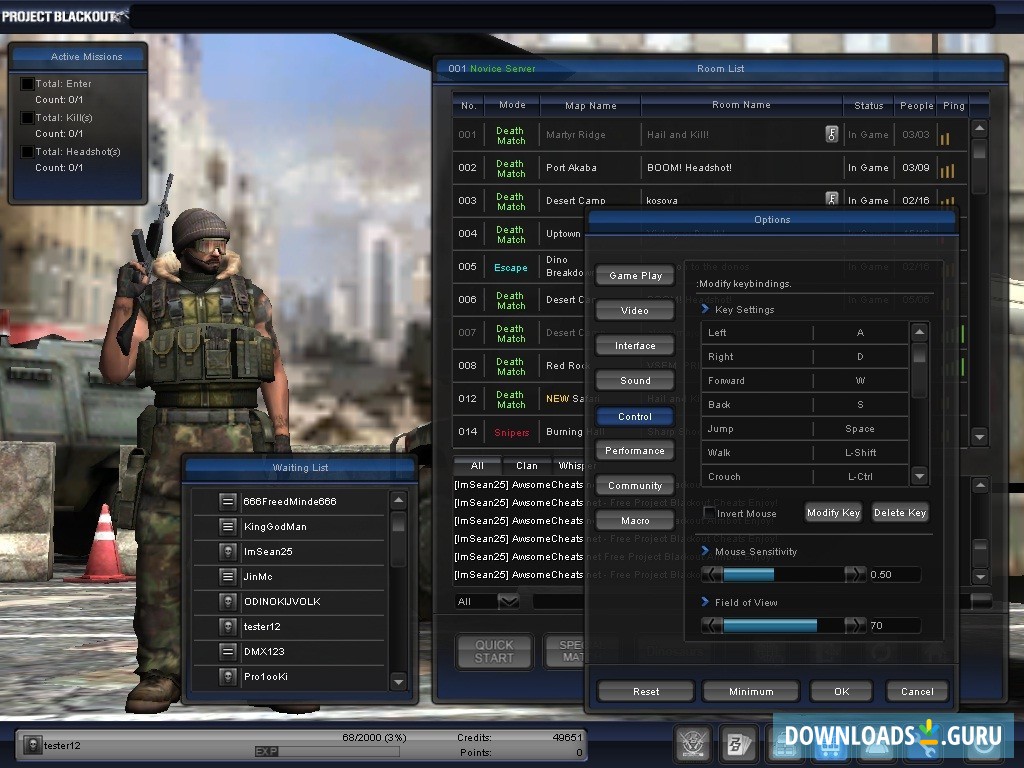Open the All chat filter dropdown
Screen dimensions: 1024x768
tap(508, 601)
